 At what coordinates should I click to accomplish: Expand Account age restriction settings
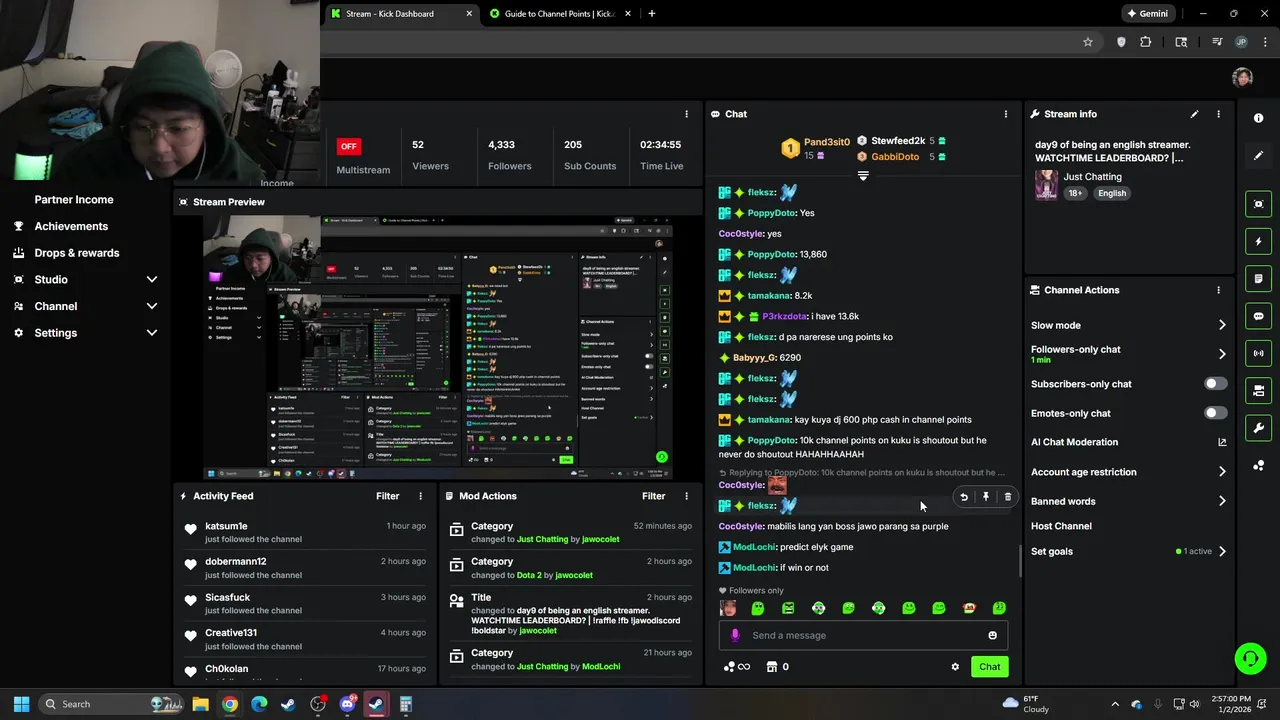pyautogui.click(x=1222, y=472)
